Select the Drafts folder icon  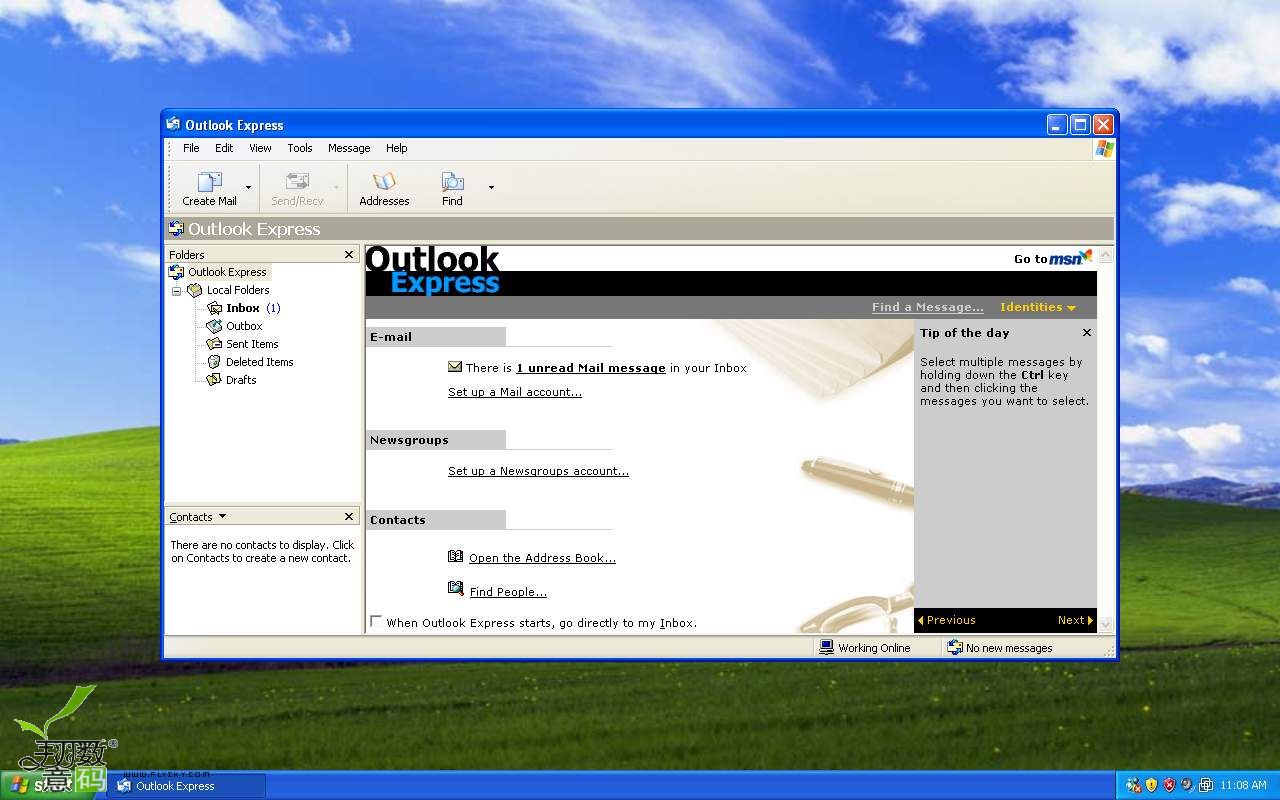214,380
